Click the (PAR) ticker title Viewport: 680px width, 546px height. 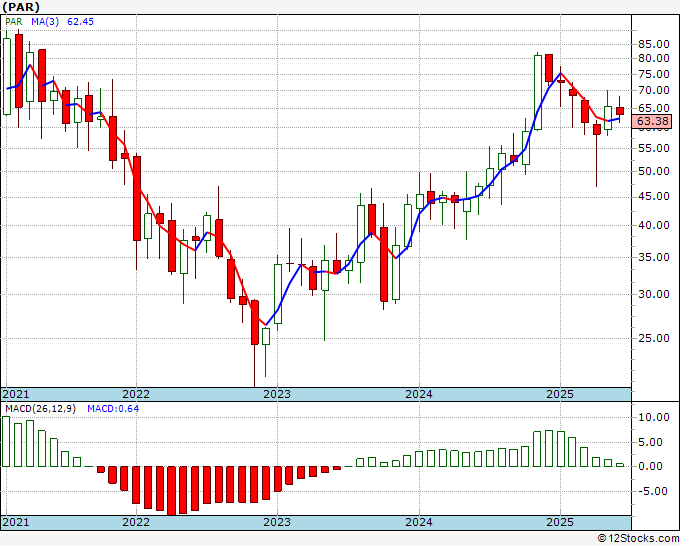(21, 7)
